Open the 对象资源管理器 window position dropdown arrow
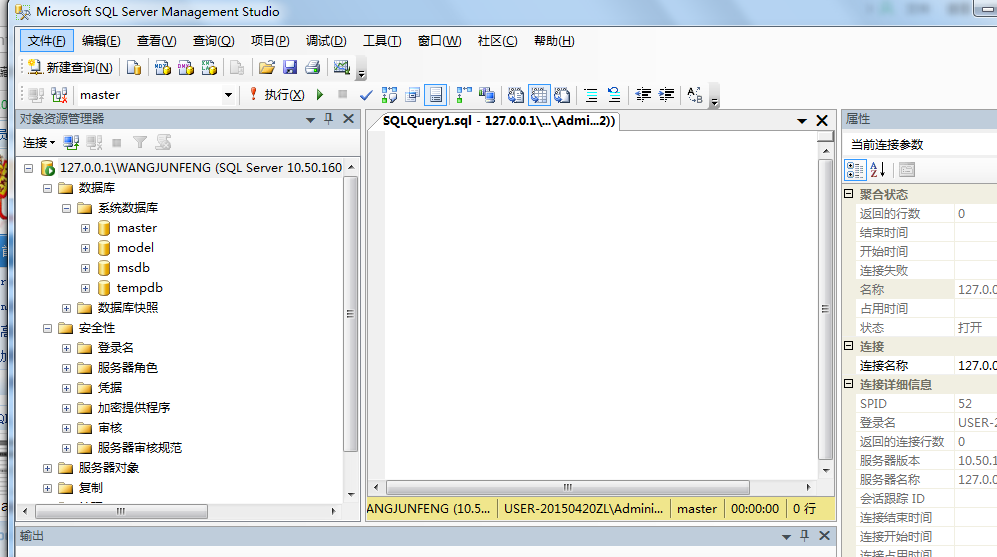Screen dimensions: 997x557 point(310,120)
